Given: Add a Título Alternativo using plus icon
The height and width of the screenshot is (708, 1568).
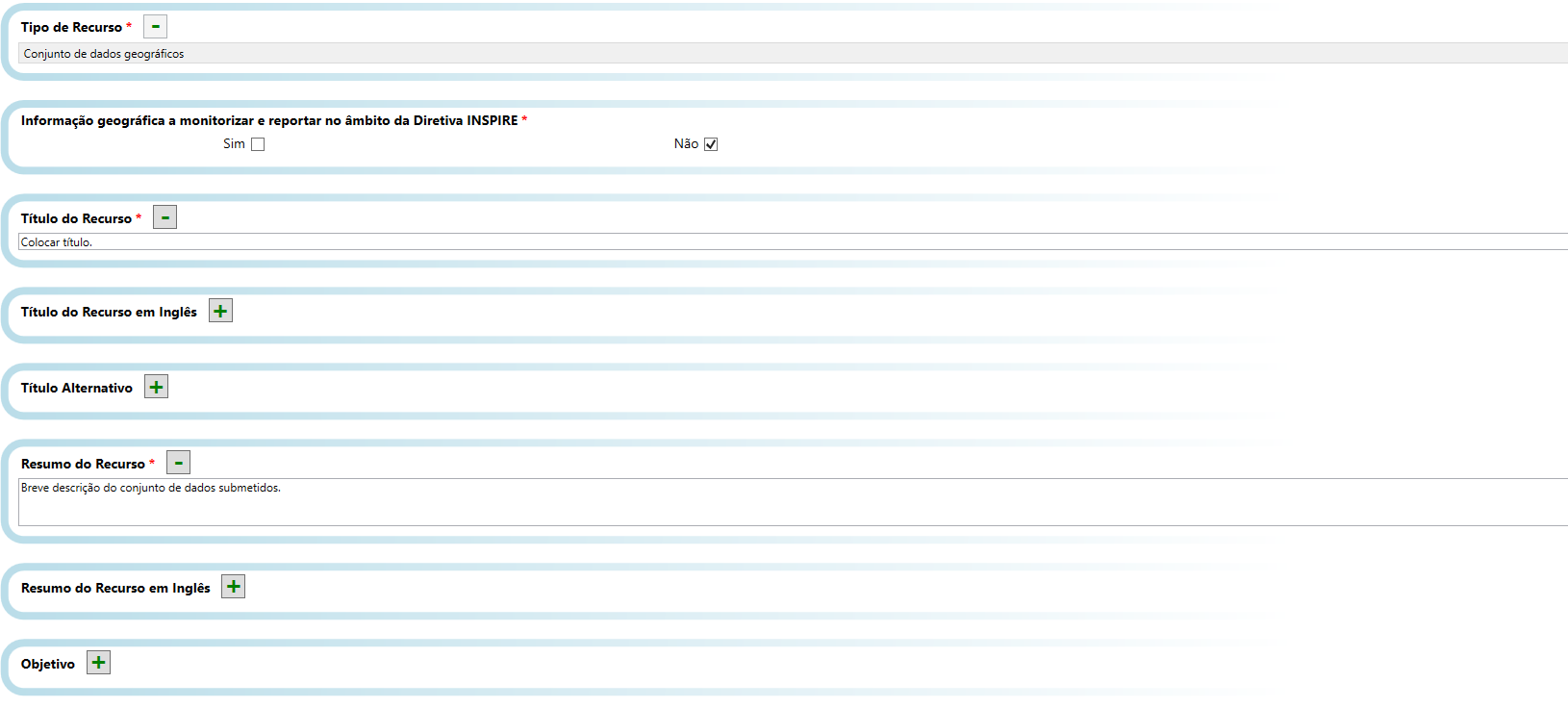Looking at the screenshot, I should tap(156, 387).
